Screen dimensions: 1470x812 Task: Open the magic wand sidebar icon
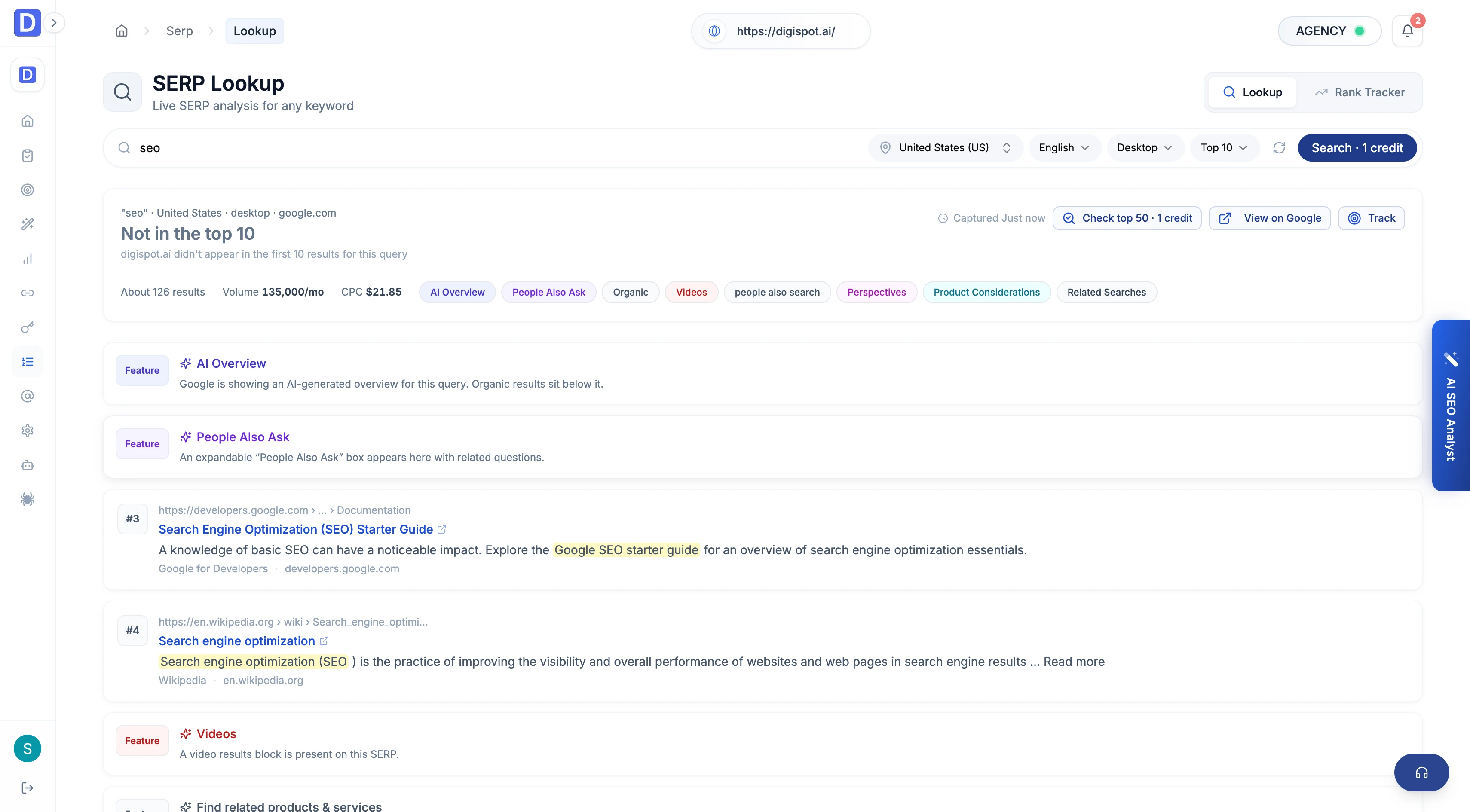28,224
